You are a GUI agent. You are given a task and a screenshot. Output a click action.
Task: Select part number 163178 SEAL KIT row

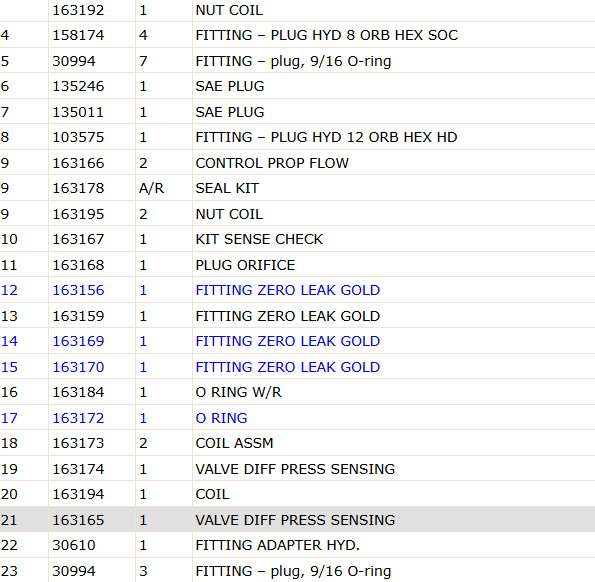[x=298, y=188]
